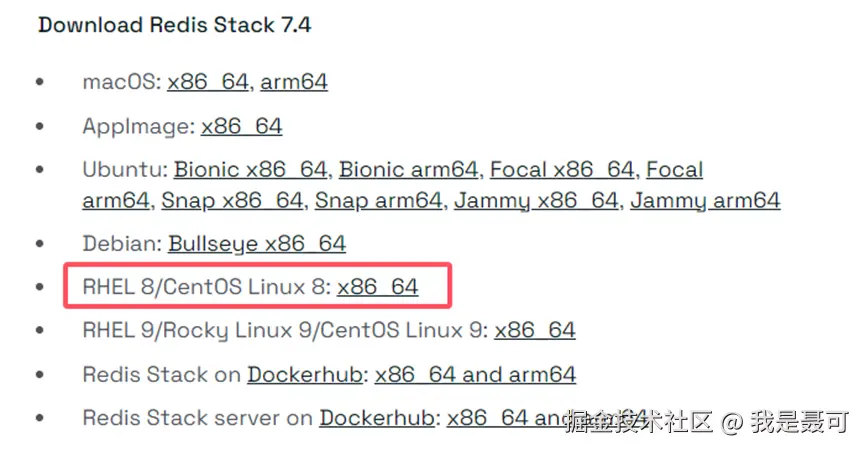Select the Focal arm64 download link
Screen dimensions: 865x451
click(x=674, y=170)
